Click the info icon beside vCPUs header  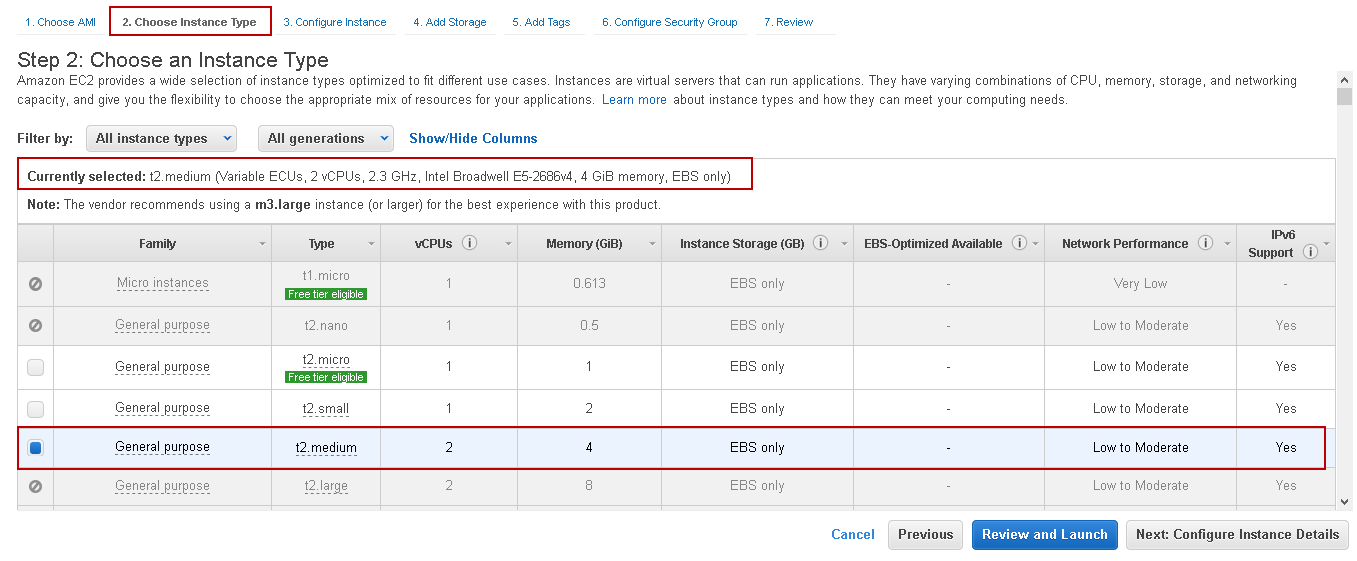pyautogui.click(x=470, y=243)
